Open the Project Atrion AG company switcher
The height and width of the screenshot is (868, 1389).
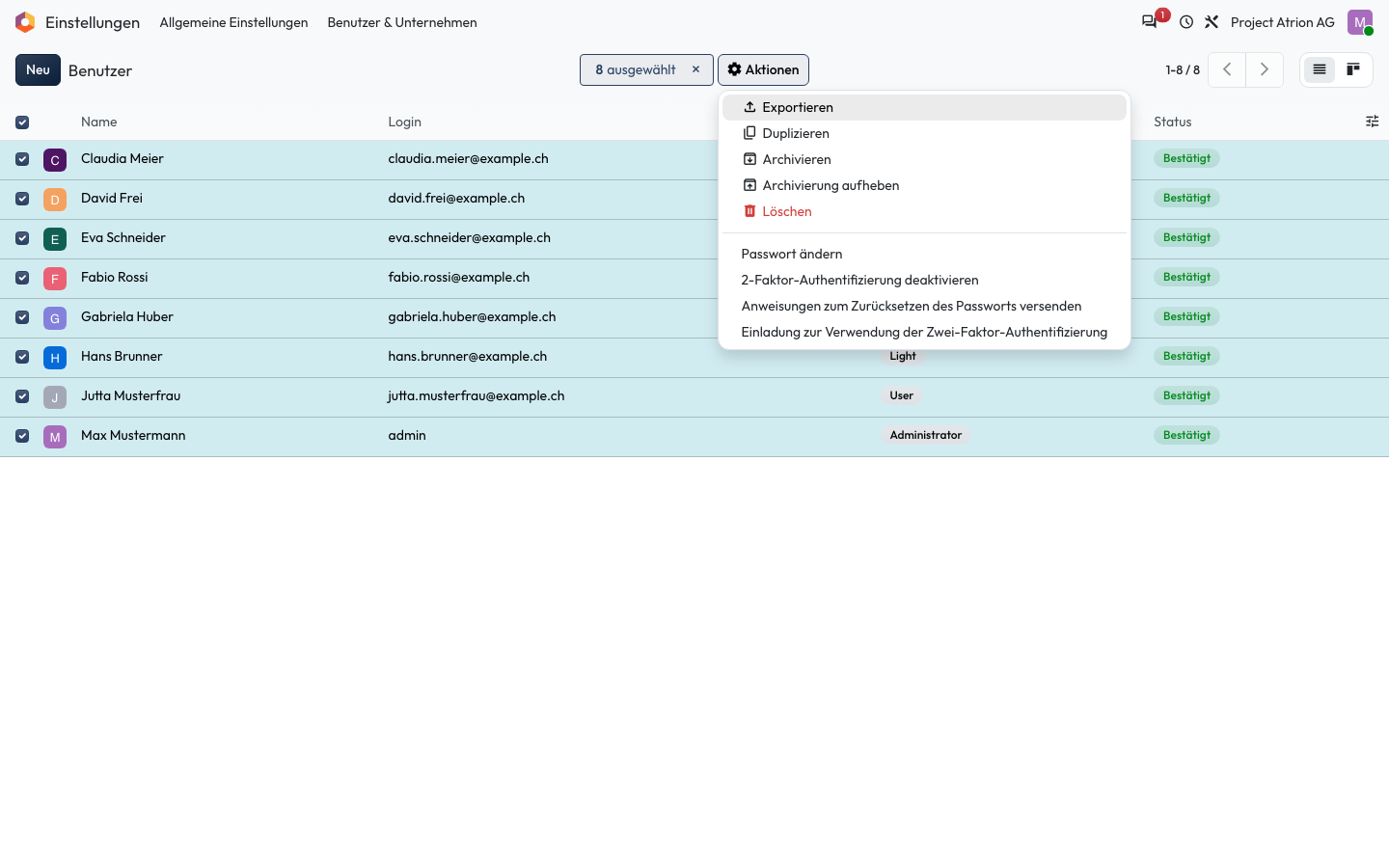[1283, 22]
